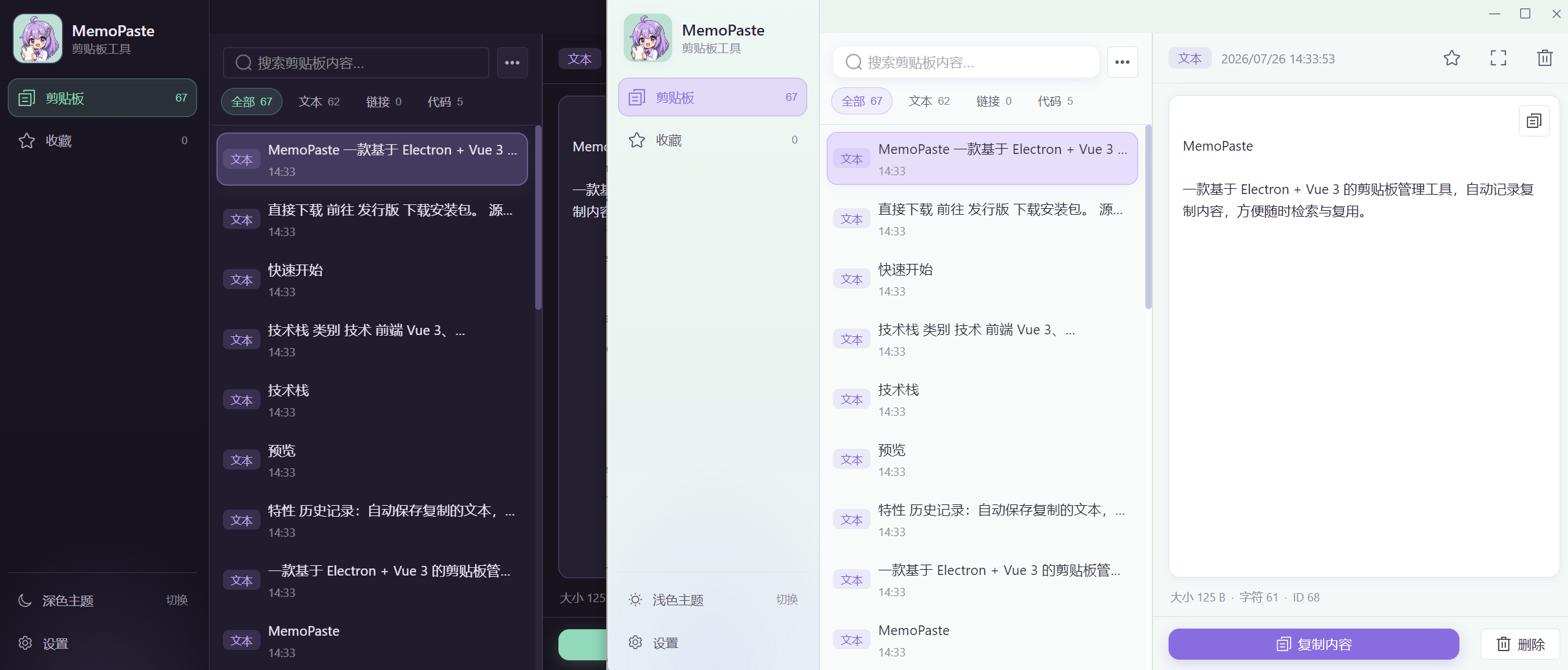Click copy icon inside the content preview card

[1534, 121]
